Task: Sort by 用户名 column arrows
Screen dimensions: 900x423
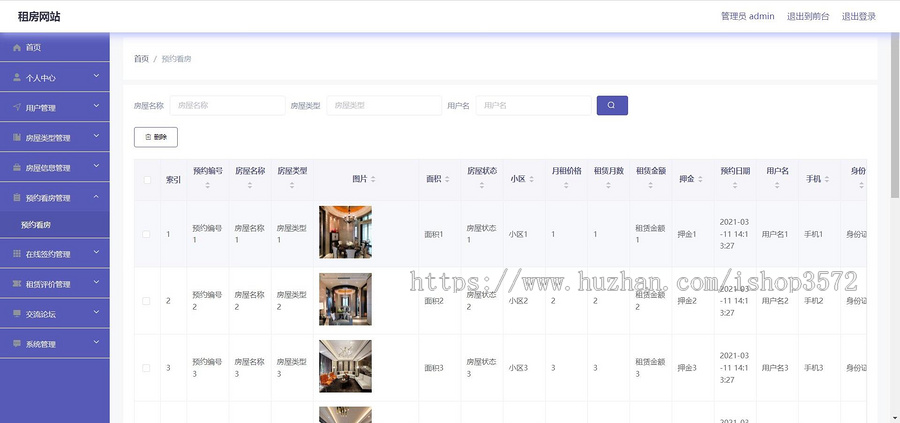Action: [777, 185]
